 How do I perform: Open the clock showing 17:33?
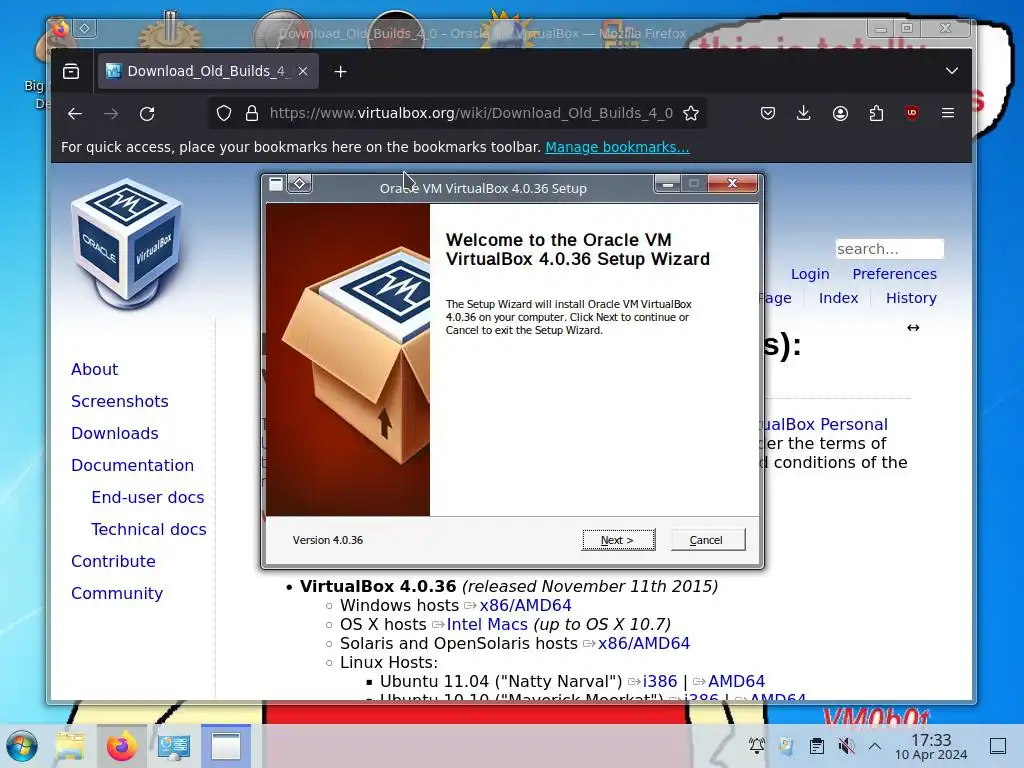pos(931,746)
